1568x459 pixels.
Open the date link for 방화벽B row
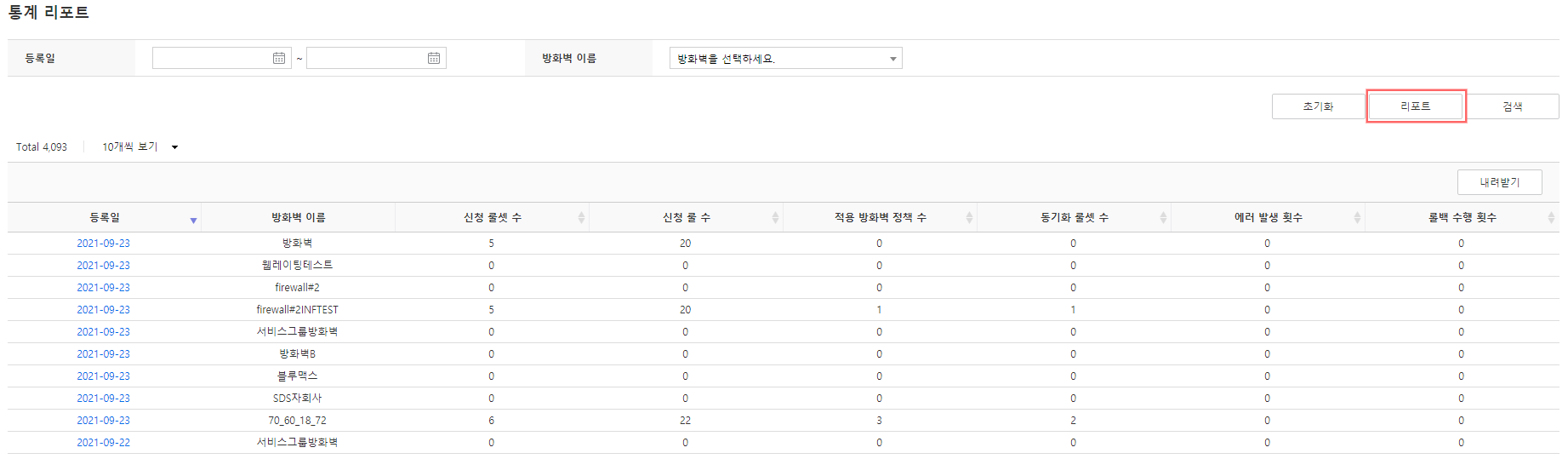(104, 354)
